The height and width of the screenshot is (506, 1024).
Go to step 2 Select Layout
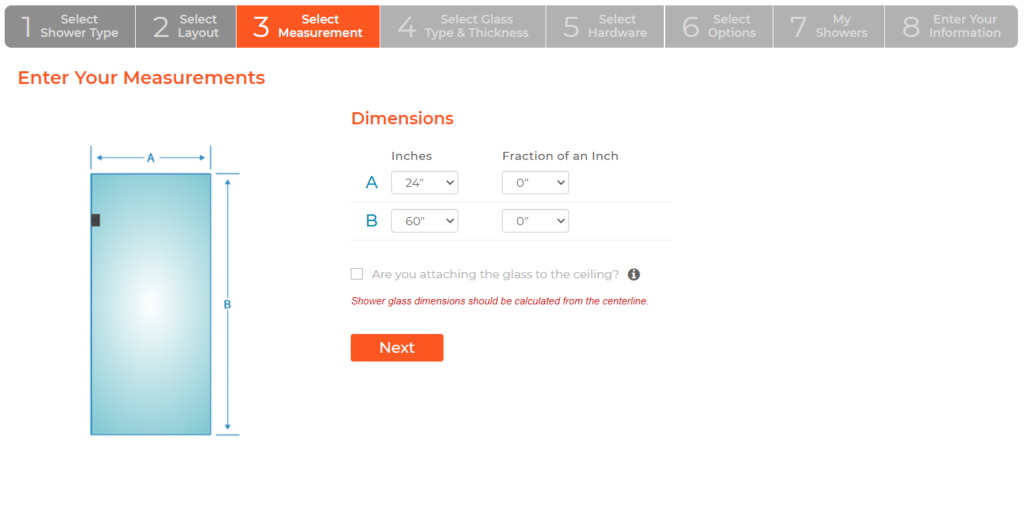pyautogui.click(x=186, y=26)
